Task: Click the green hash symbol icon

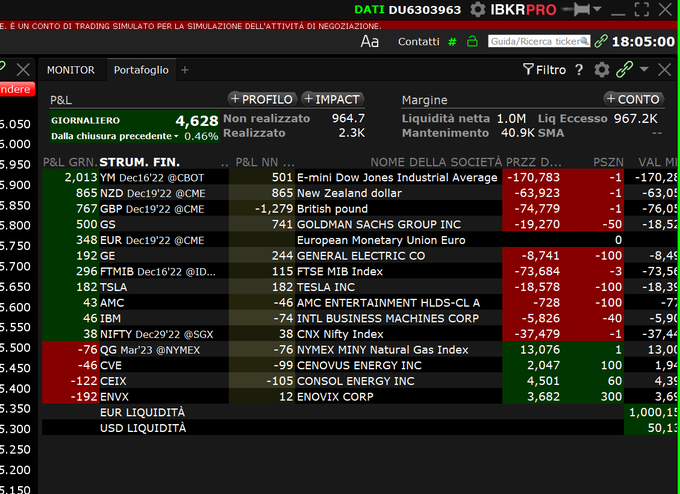Action: [x=452, y=42]
